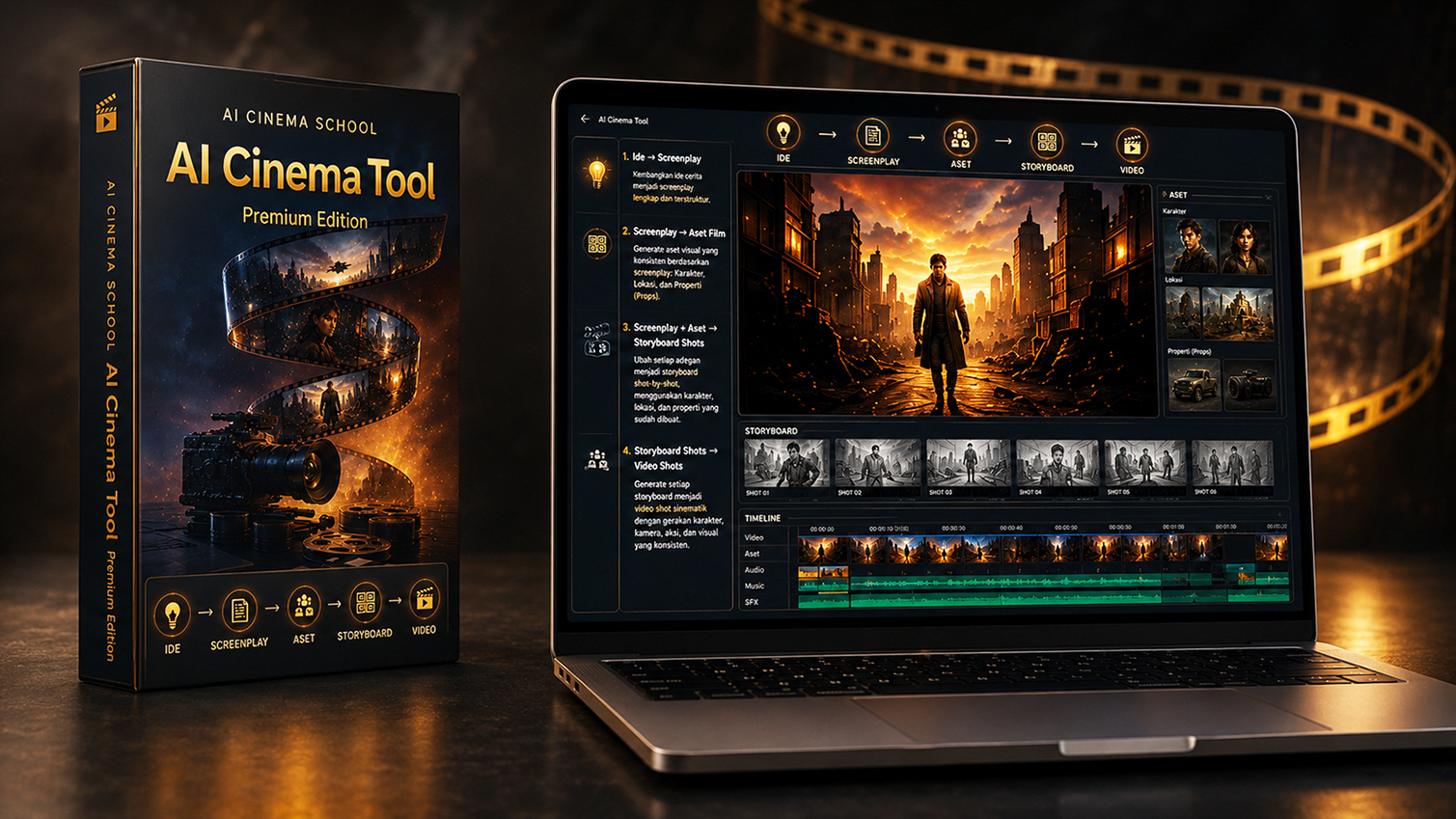Select the IDE lightbulb step in top workflow bar
Image resolution: width=1456 pixels, height=819 pixels.
point(783,133)
